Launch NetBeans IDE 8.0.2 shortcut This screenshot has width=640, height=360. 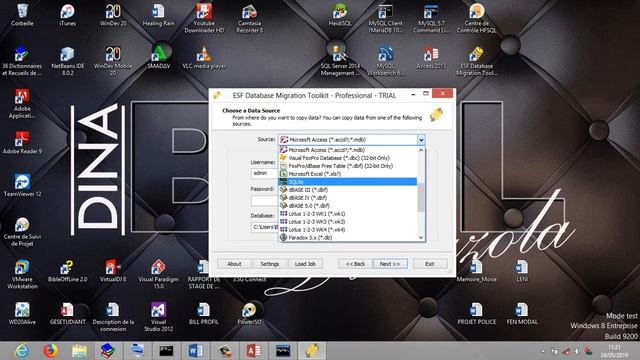point(68,60)
